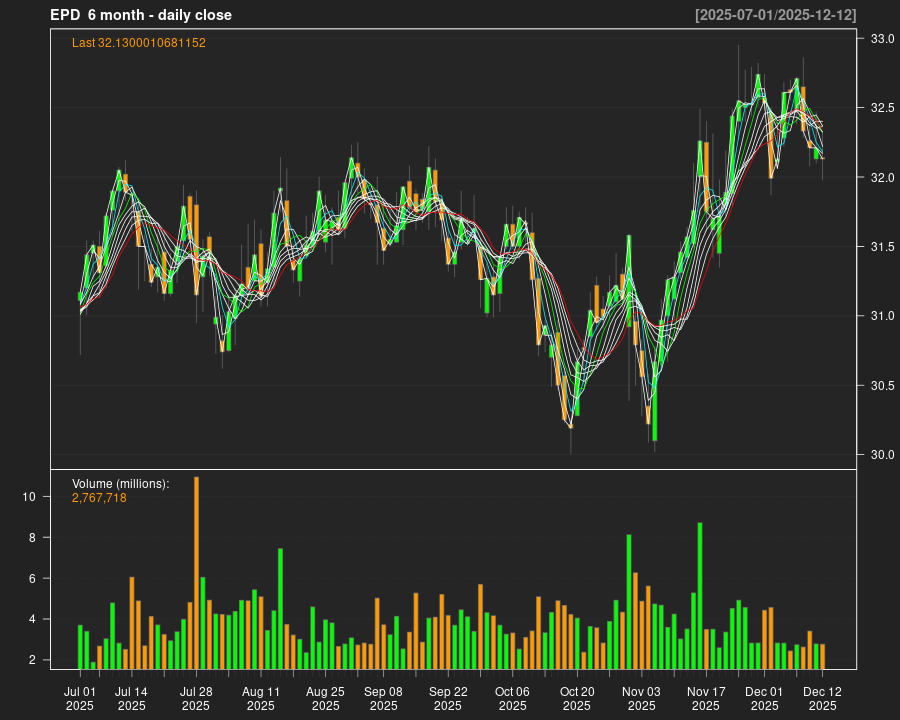Image resolution: width=900 pixels, height=720 pixels.
Task: Click the tall green volume bar near Nov 17
Action: 700,595
